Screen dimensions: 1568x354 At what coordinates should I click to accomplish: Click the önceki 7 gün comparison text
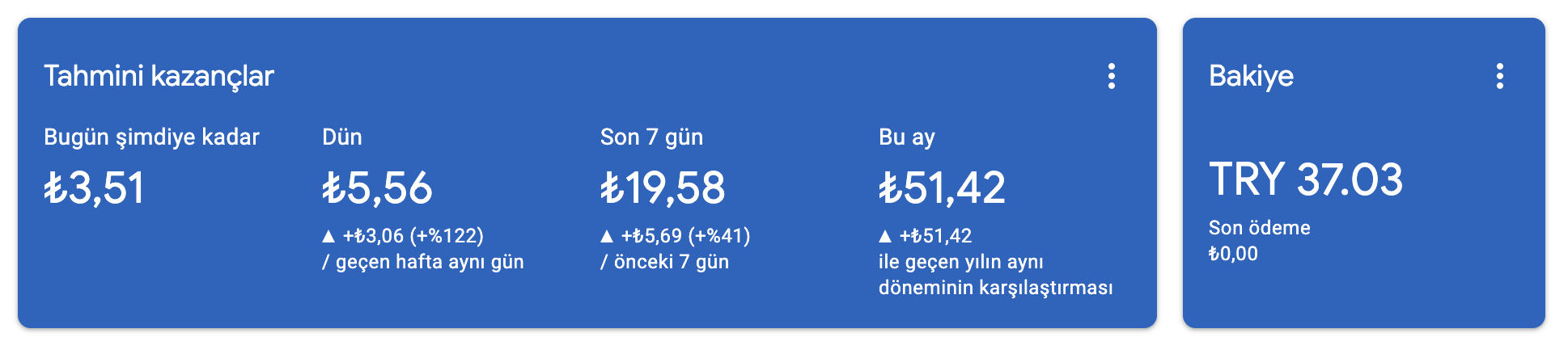click(x=664, y=262)
